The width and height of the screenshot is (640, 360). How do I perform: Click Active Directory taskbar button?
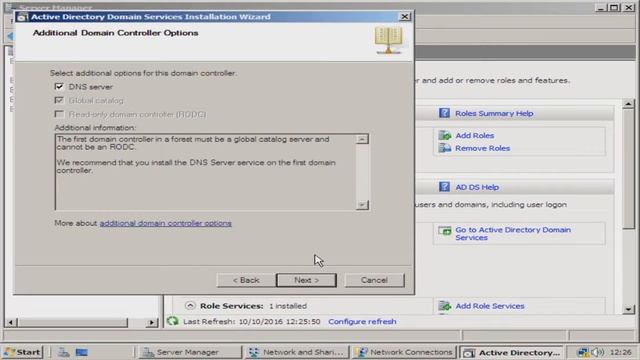(x=511, y=352)
